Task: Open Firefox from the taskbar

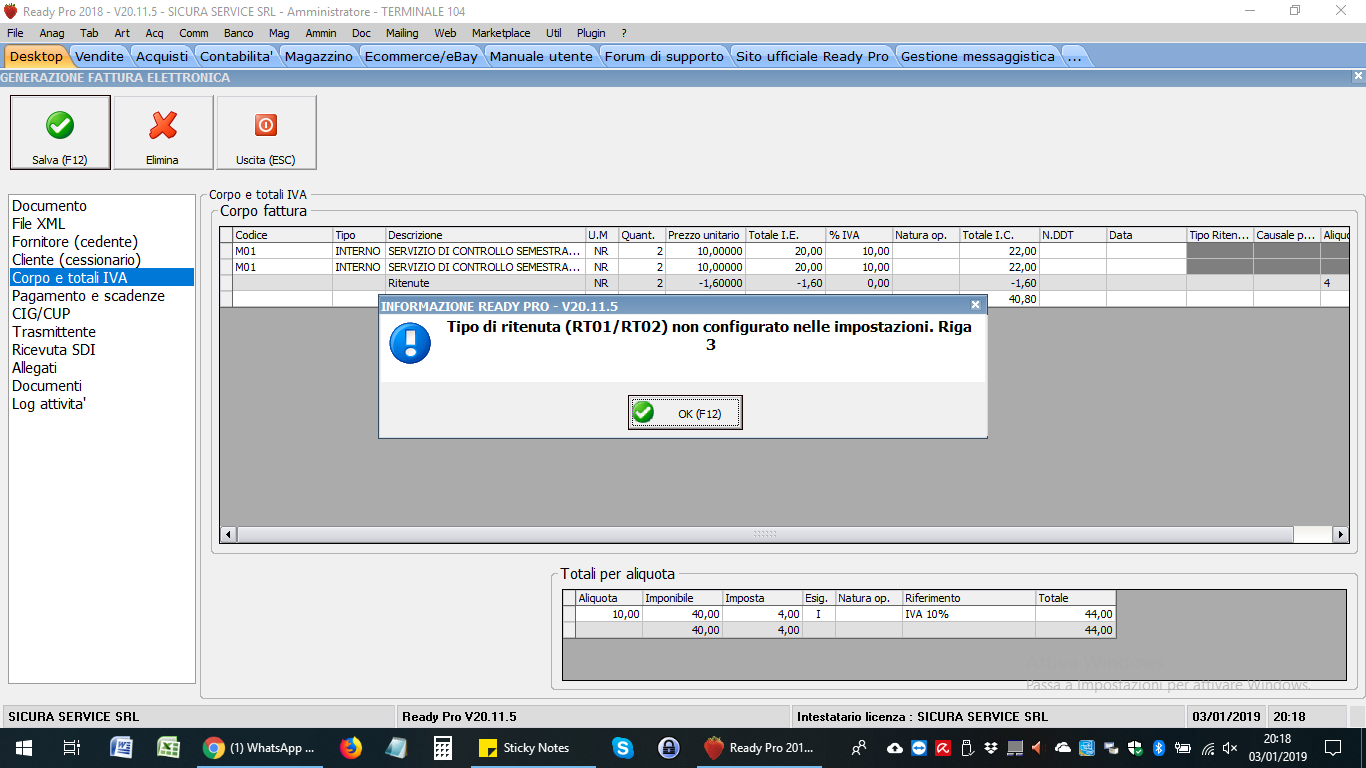Action: tap(350, 748)
